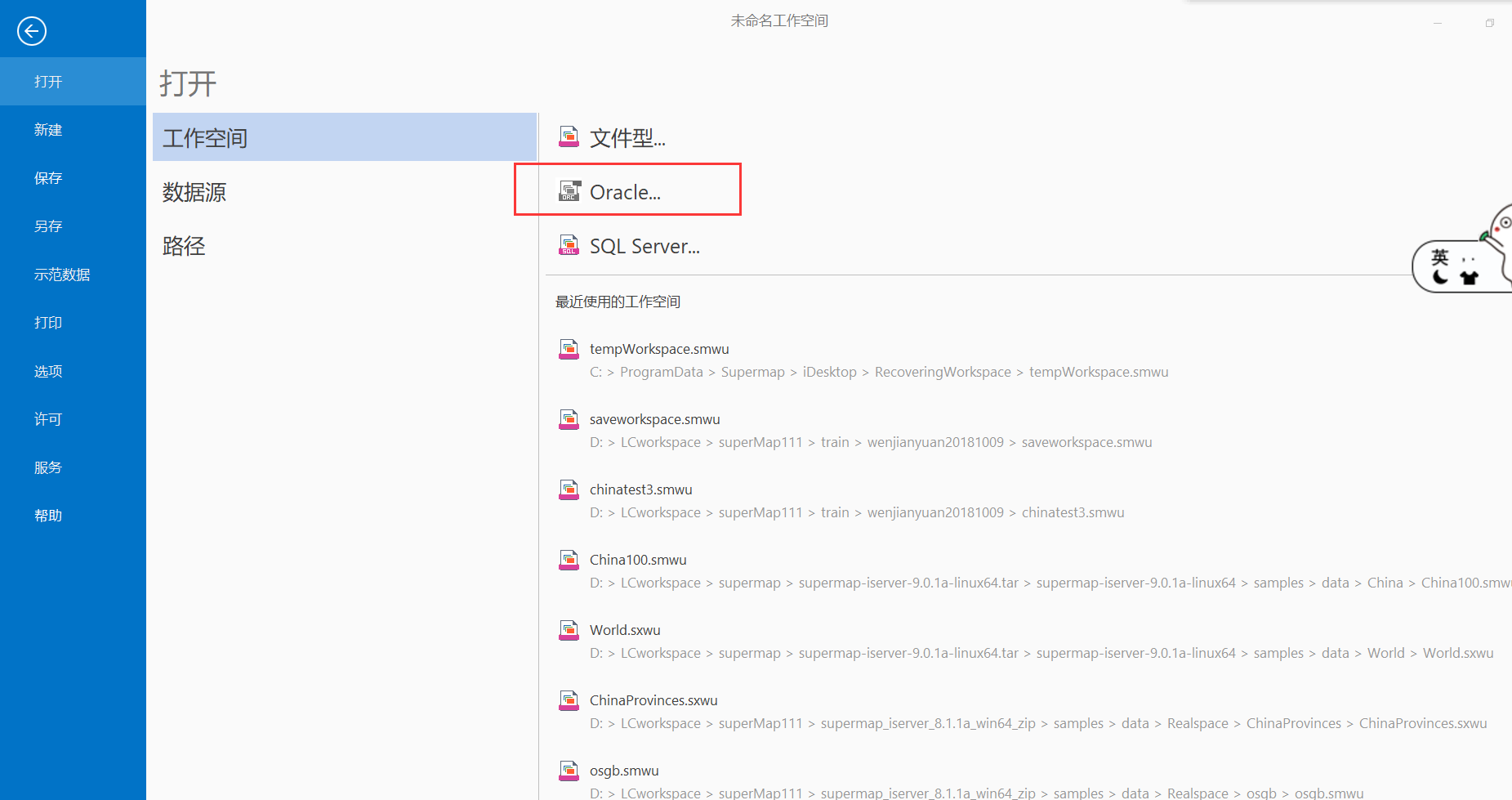Open a 文件型... workspace
This screenshot has width=1512, height=800.
[x=627, y=137]
